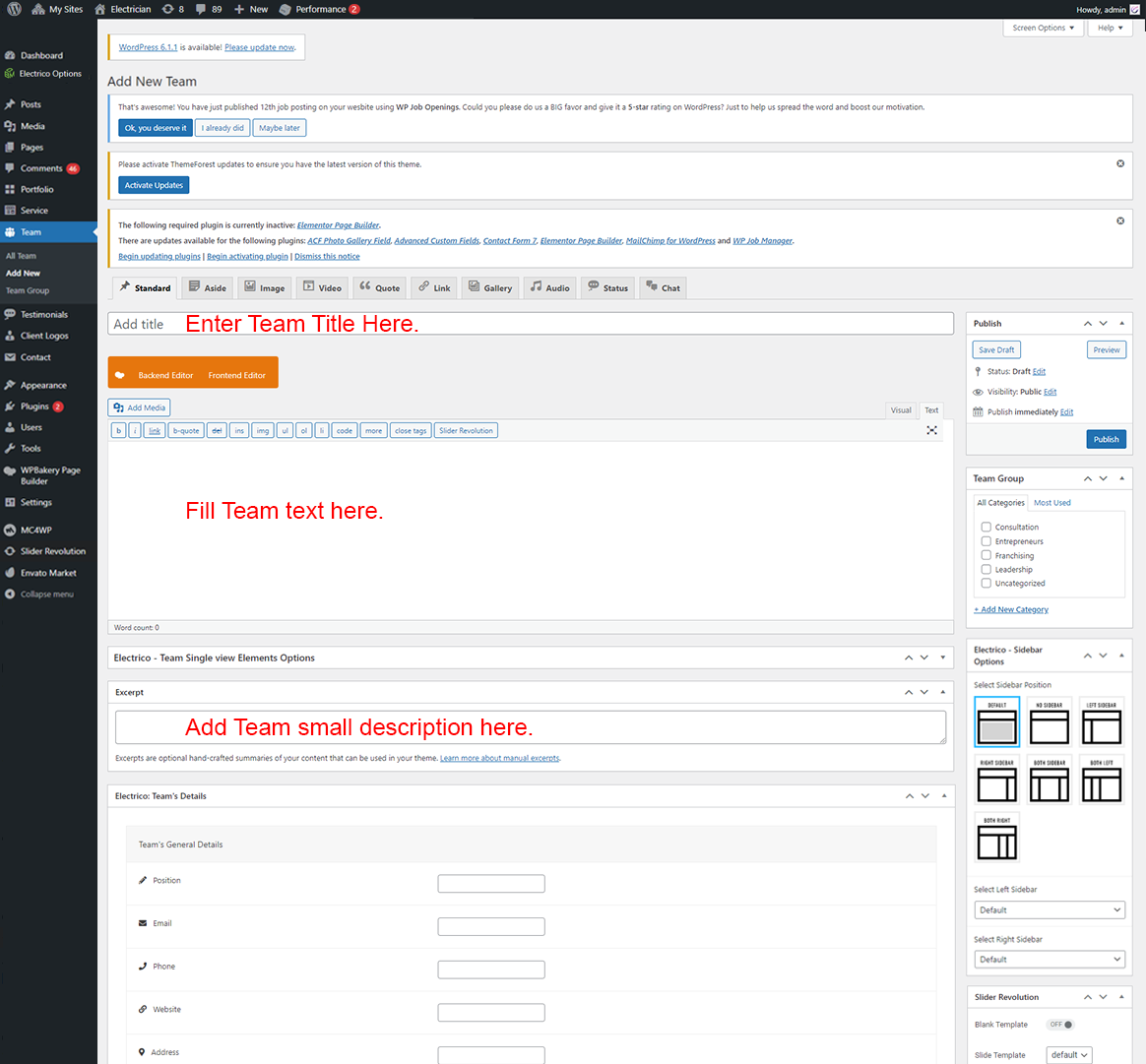
Task: Open the Select Left Sidebar dropdown
Action: (1049, 909)
